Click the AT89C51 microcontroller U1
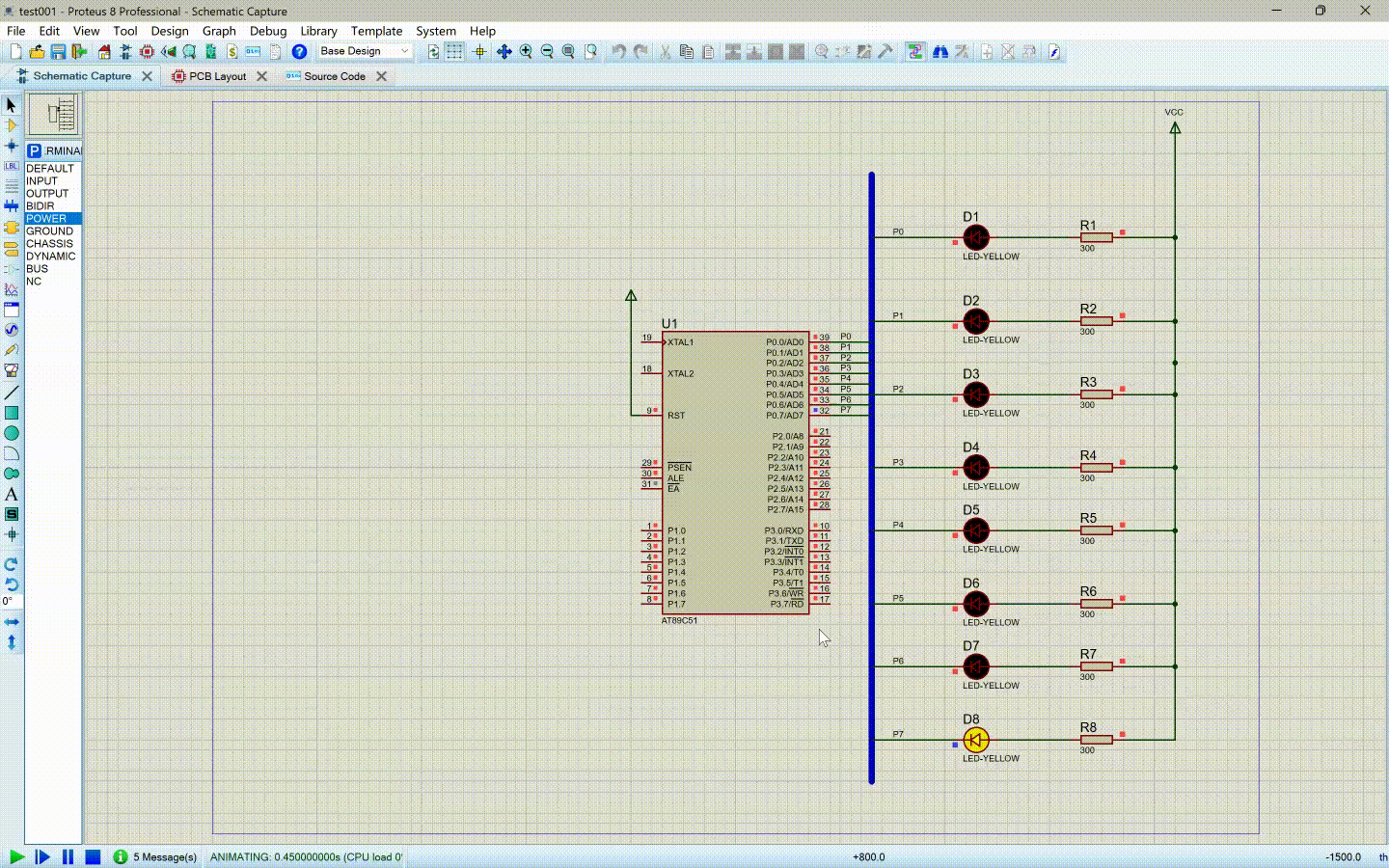Image resolution: width=1389 pixels, height=868 pixels. point(735,473)
